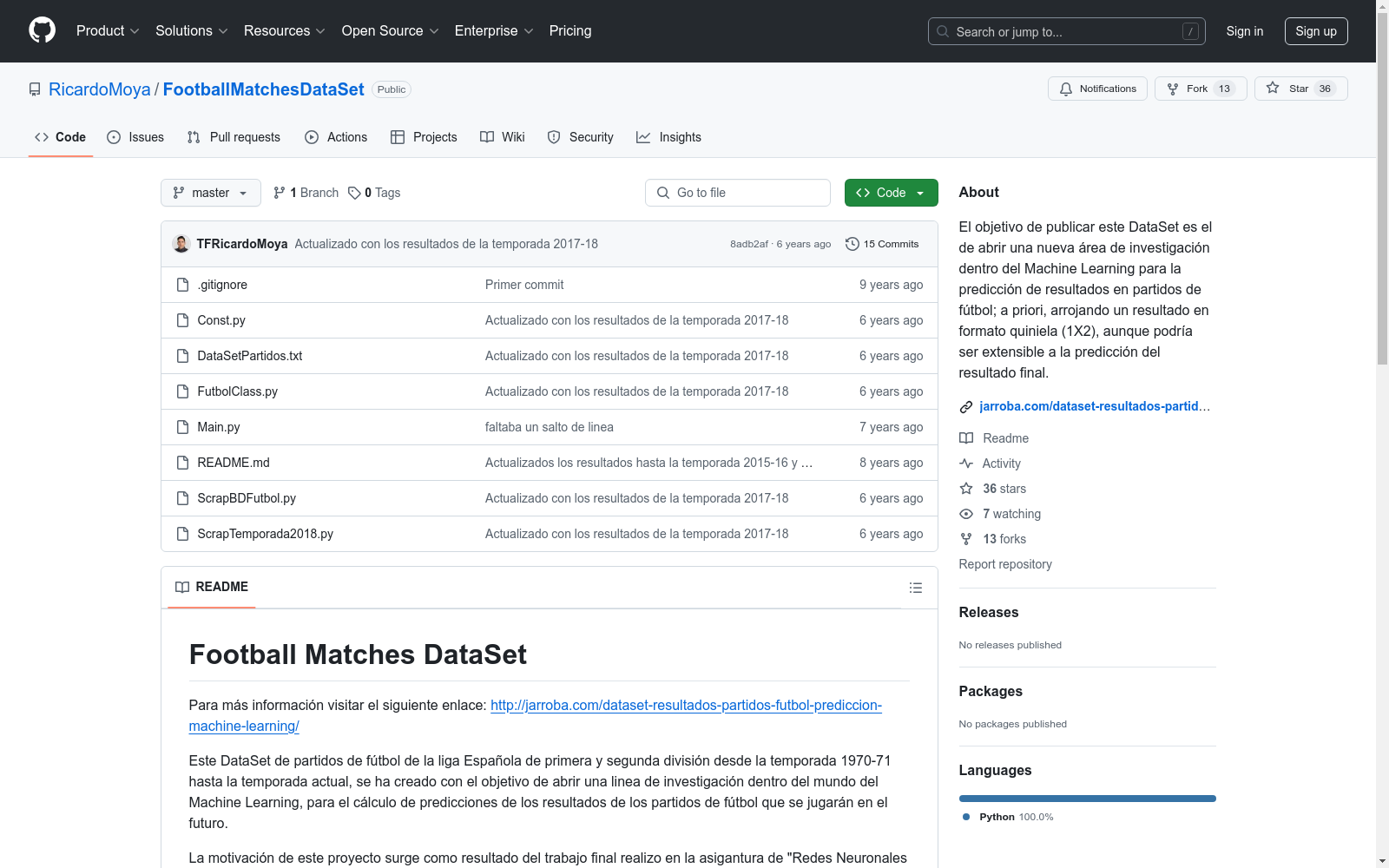The image size is (1389, 868).
Task: Open the FootballMatchesDataSet repository link
Action: [x=264, y=89]
